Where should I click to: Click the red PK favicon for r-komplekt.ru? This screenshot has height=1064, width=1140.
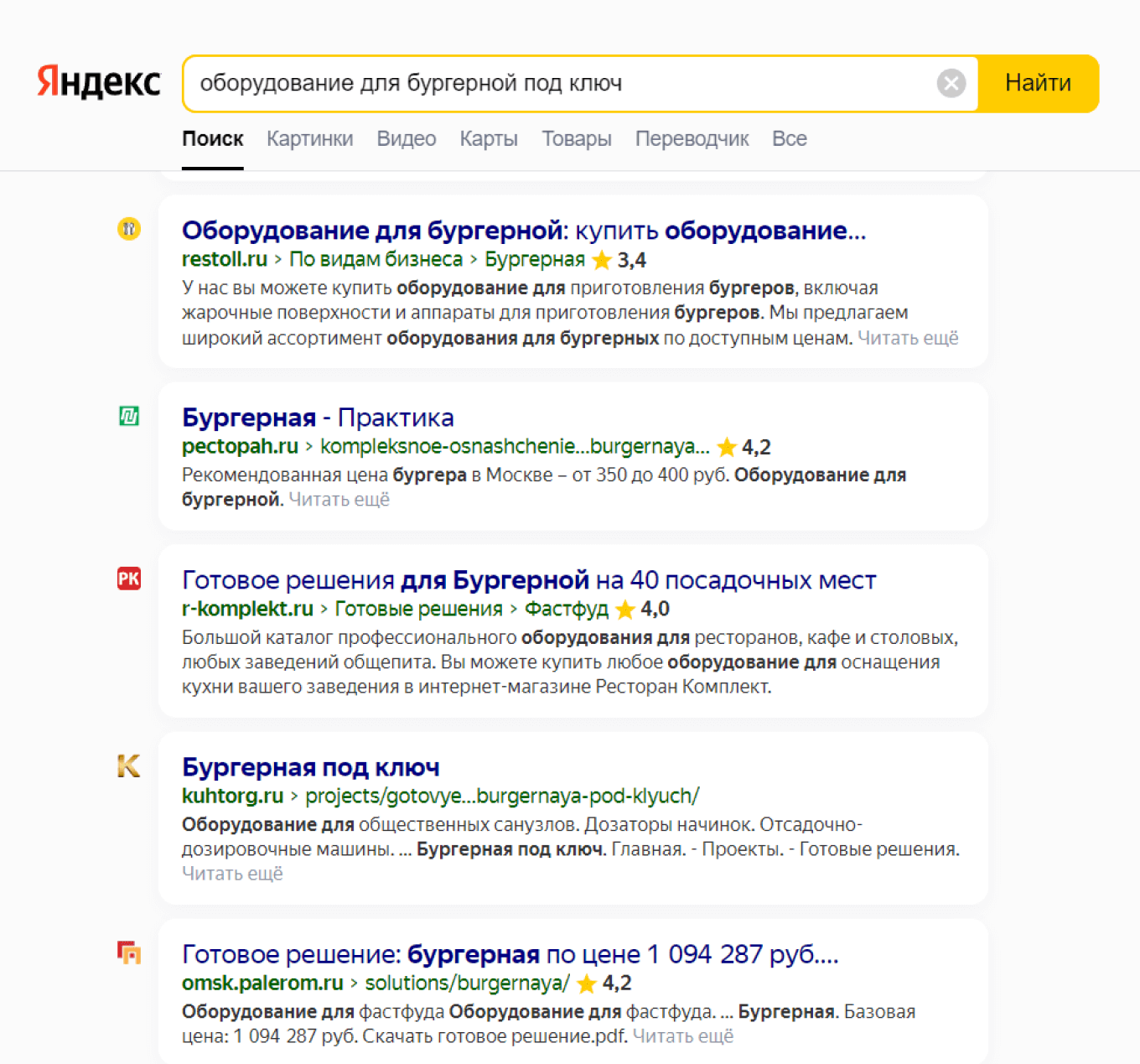pyautogui.click(x=128, y=579)
